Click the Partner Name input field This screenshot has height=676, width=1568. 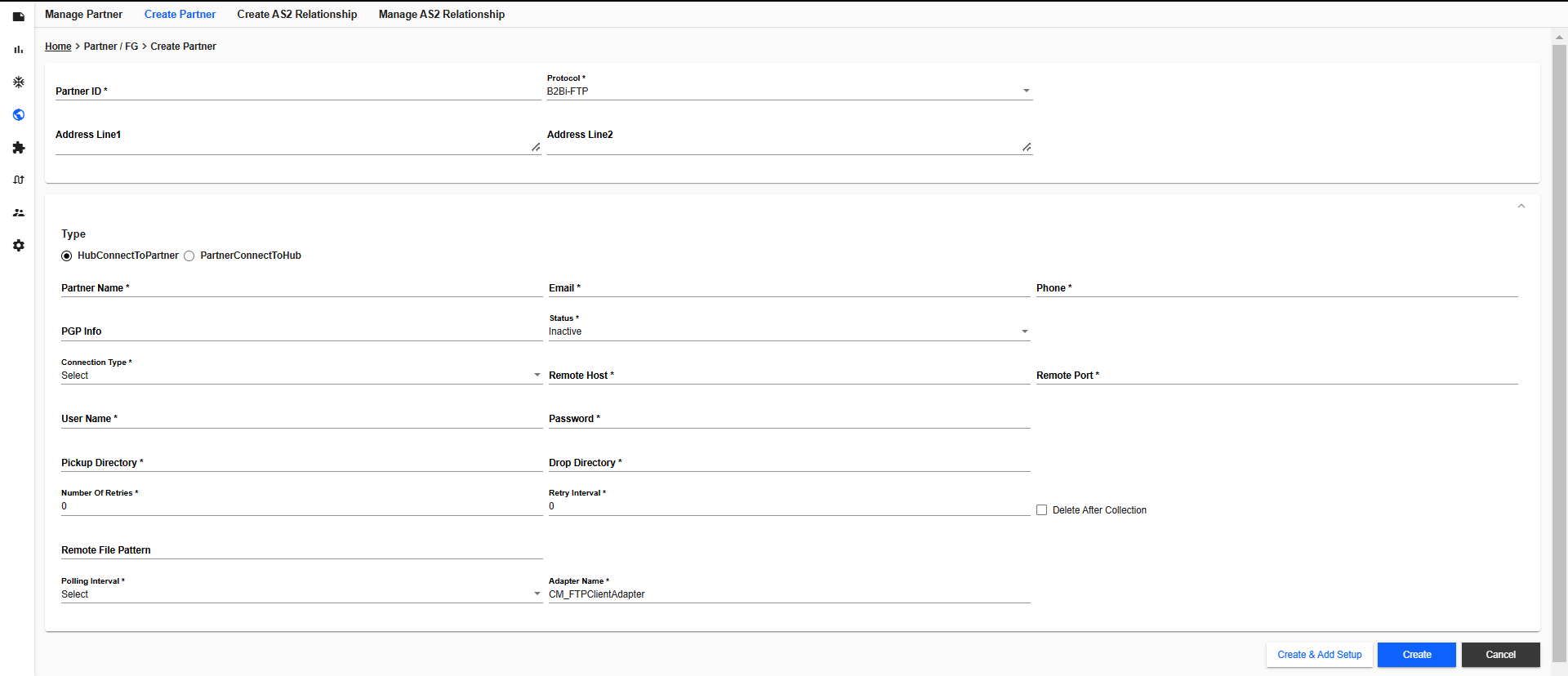pos(301,288)
